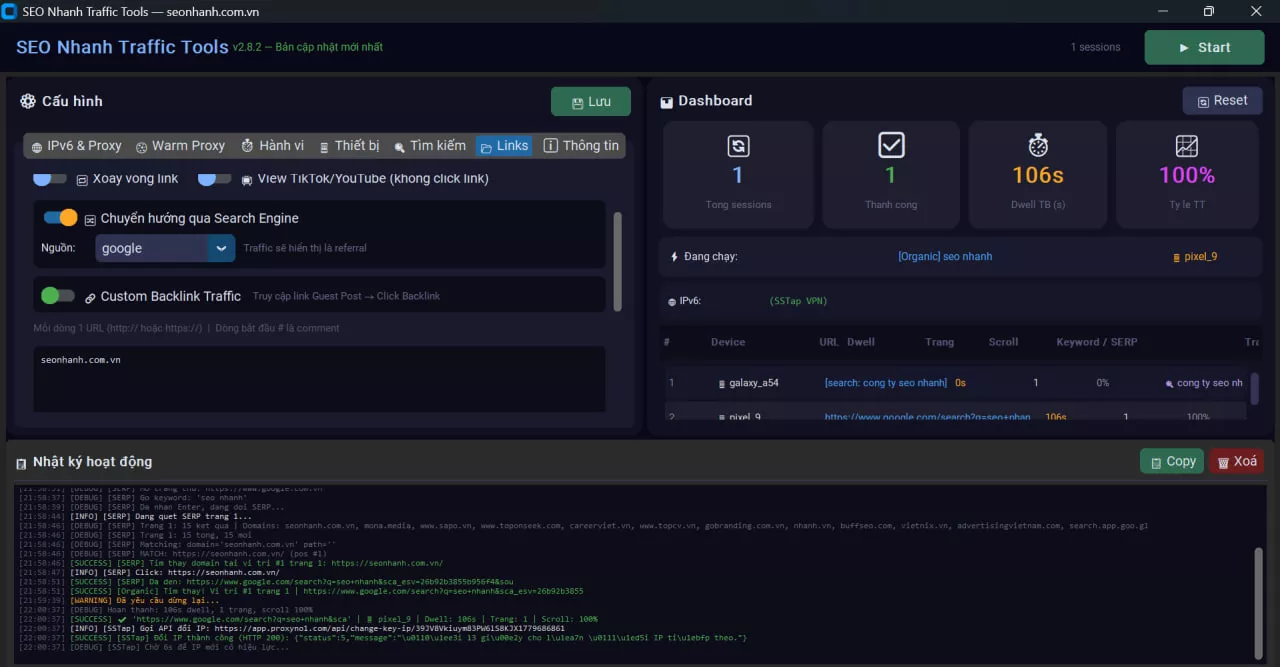Image resolution: width=1280 pixels, height=667 pixels.
Task: Click the Dashboard panel icon
Action: point(667,102)
